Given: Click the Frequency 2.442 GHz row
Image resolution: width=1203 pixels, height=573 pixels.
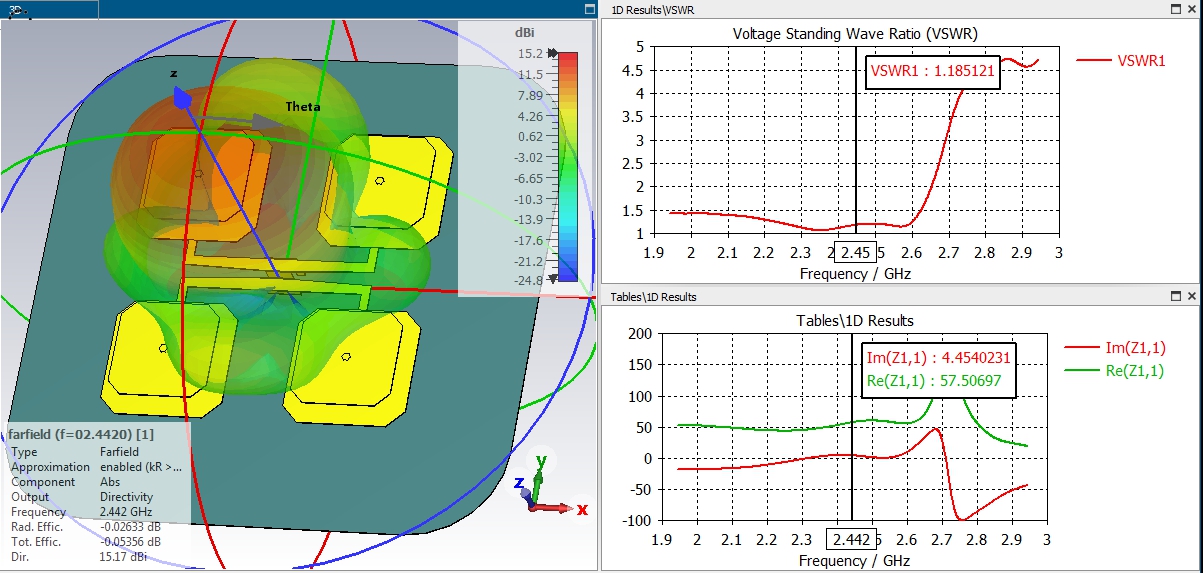Looking at the screenshot, I should [81, 512].
